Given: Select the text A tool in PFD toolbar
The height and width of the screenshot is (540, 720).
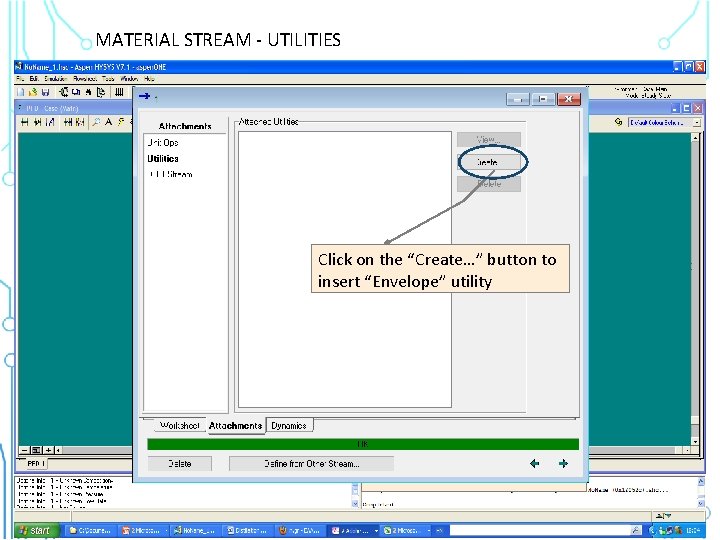Looking at the screenshot, I should pyautogui.click(x=108, y=122).
